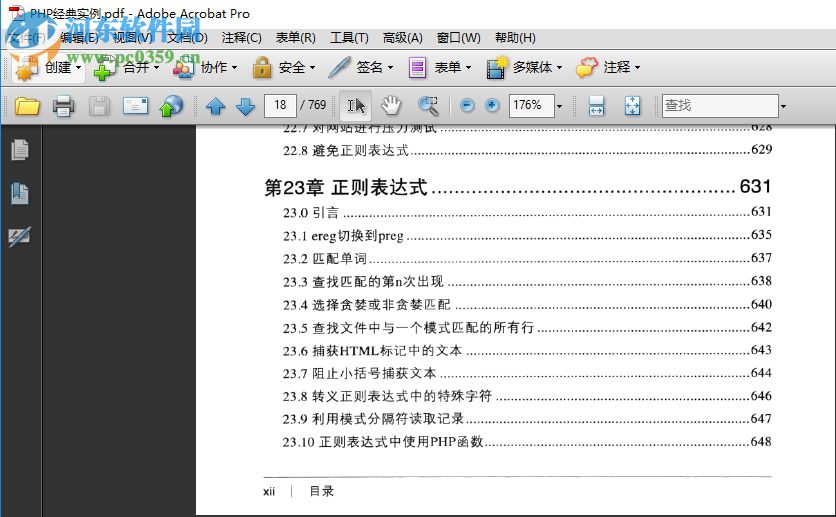Click the entry 23.8 转义正则表达式中的特殊字符
The width and height of the screenshot is (836, 517).
(387, 396)
